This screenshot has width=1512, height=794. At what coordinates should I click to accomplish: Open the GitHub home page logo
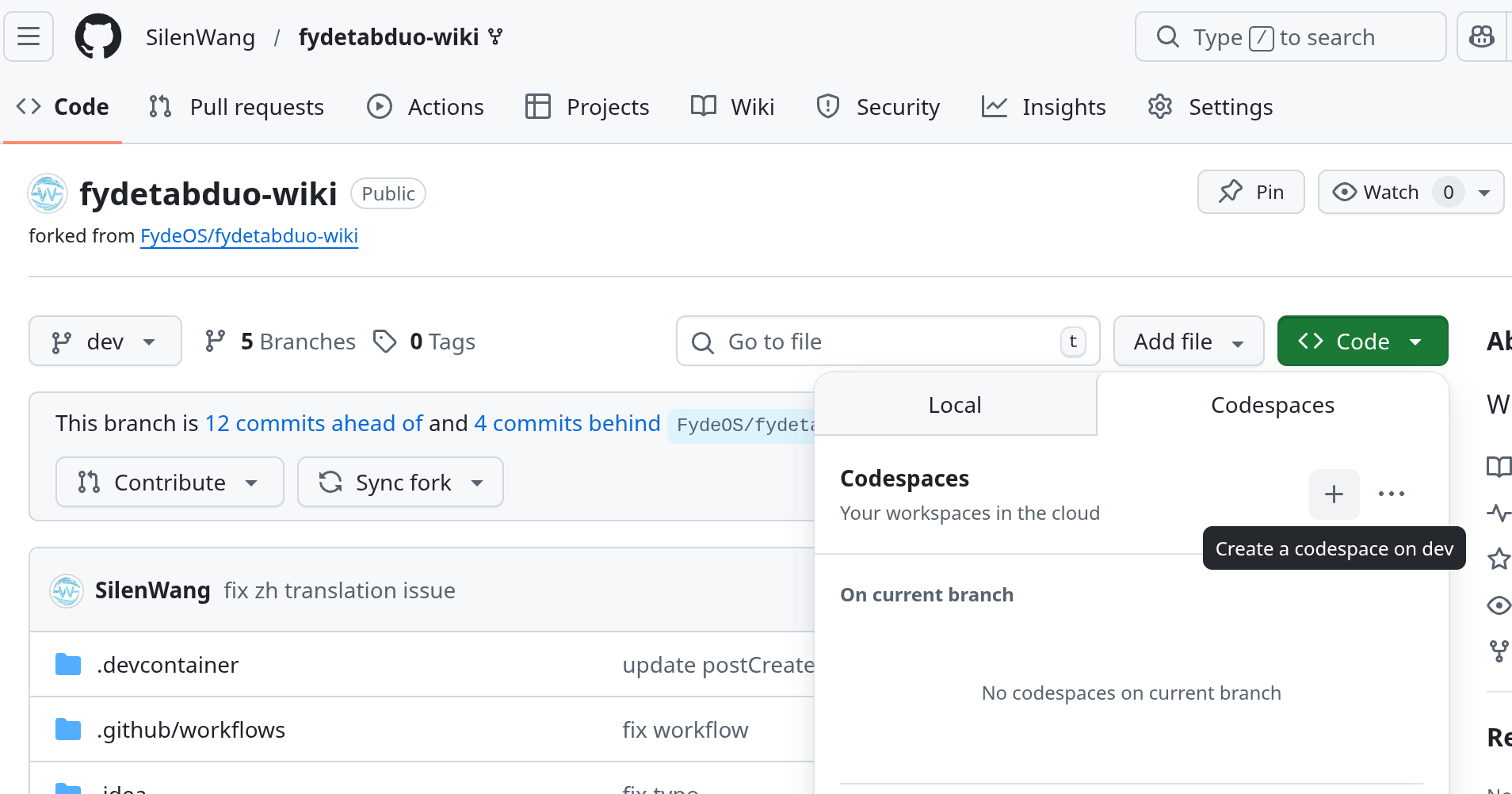point(97,36)
